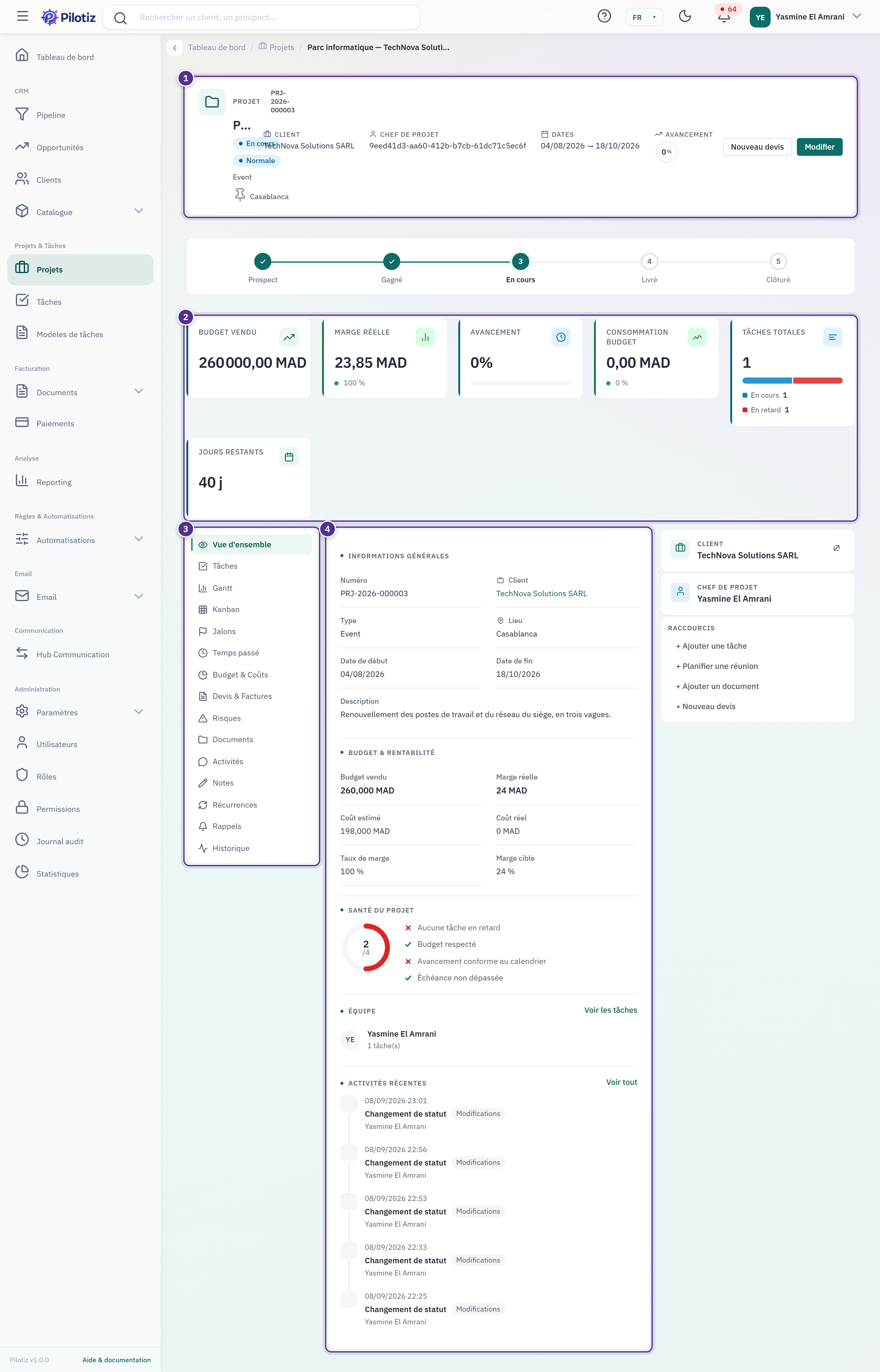The image size is (880, 1372).
Task: Click the Jours restants calendar icon
Action: pyautogui.click(x=289, y=457)
